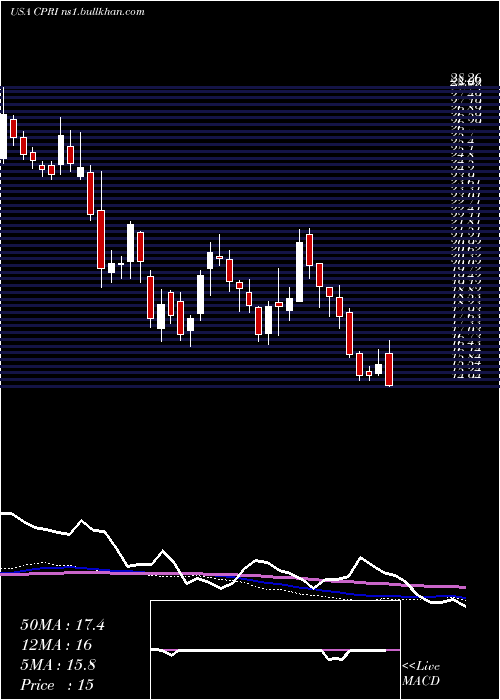Click the "Price : 15" readout
The image size is (500, 700).
click(x=58, y=684)
